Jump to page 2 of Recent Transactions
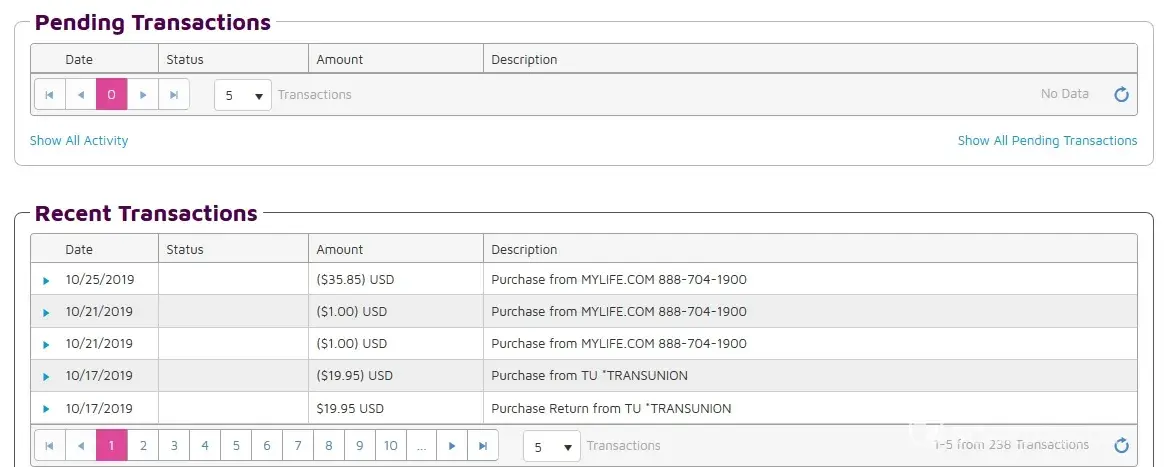Viewport: 1170px width, 467px height. 143,446
